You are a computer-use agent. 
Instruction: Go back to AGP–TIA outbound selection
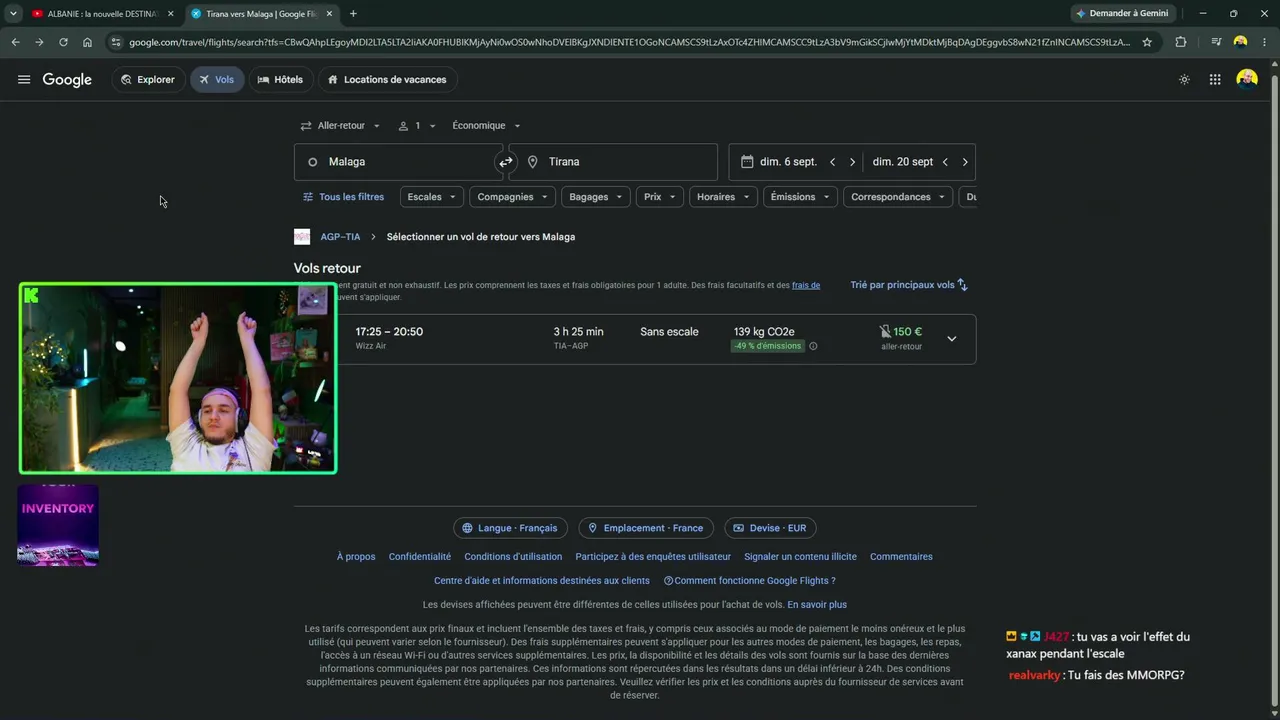coord(340,237)
